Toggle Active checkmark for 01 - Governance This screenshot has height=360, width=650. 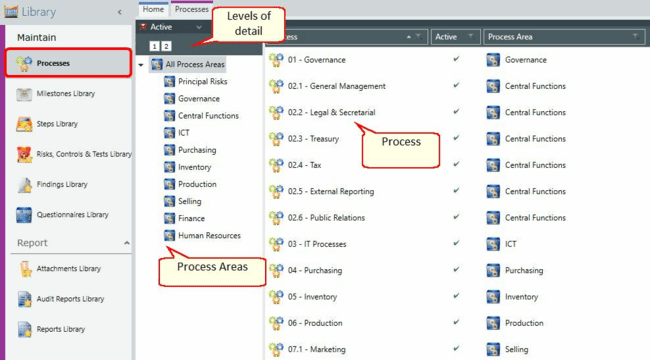(x=456, y=59)
